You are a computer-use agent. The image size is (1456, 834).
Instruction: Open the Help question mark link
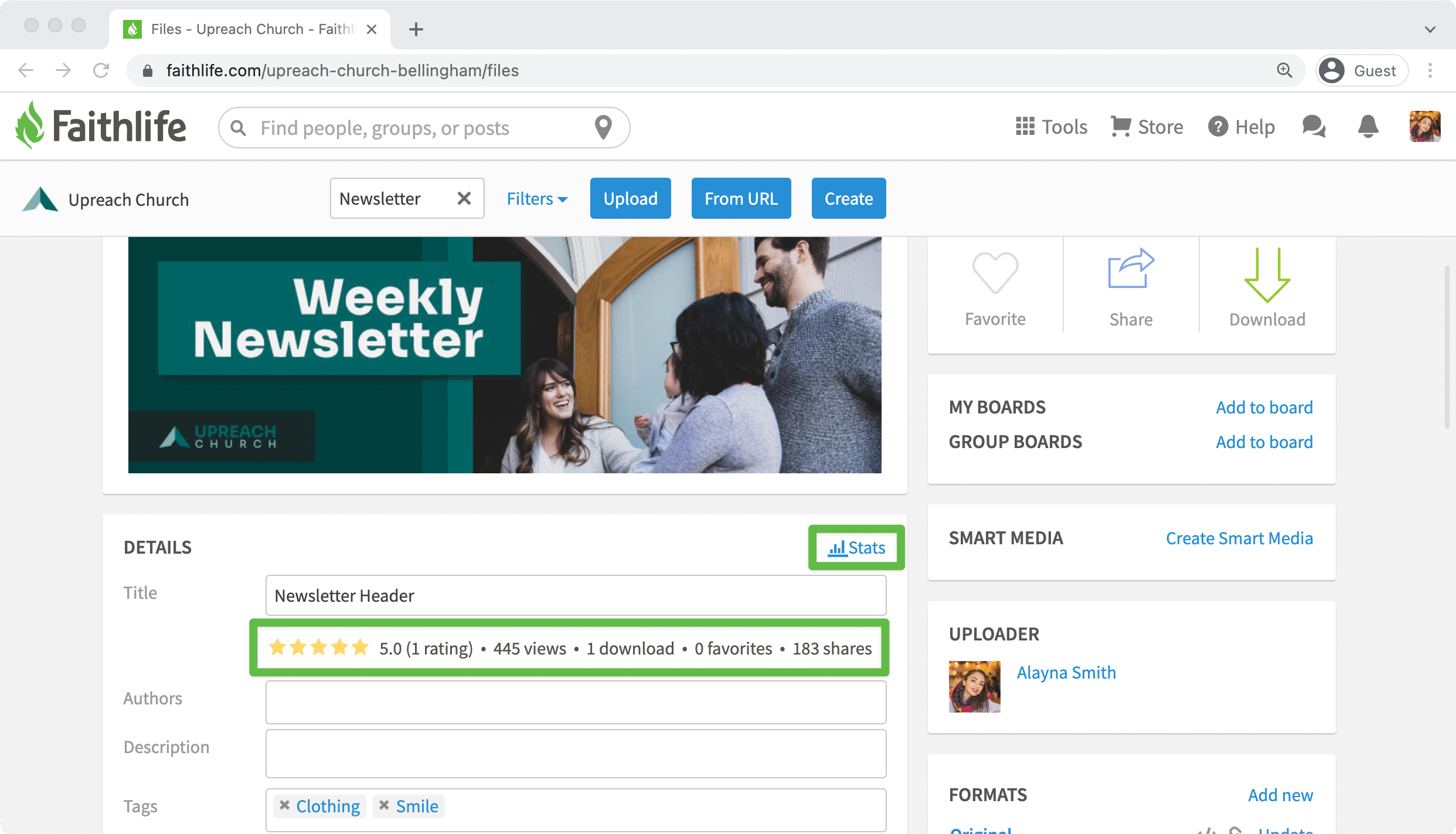[x=1241, y=127]
